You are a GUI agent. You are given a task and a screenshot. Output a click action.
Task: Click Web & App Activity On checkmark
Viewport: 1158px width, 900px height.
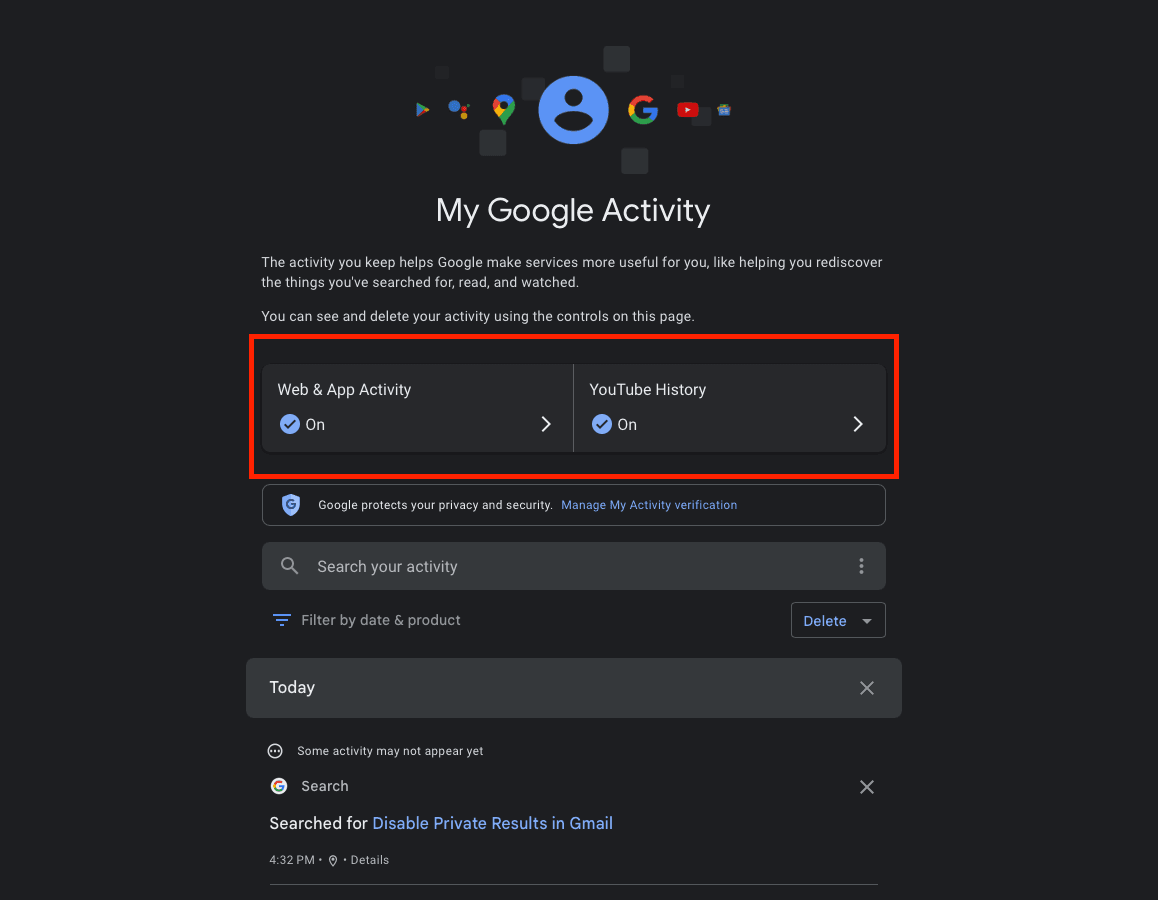[x=290, y=425]
